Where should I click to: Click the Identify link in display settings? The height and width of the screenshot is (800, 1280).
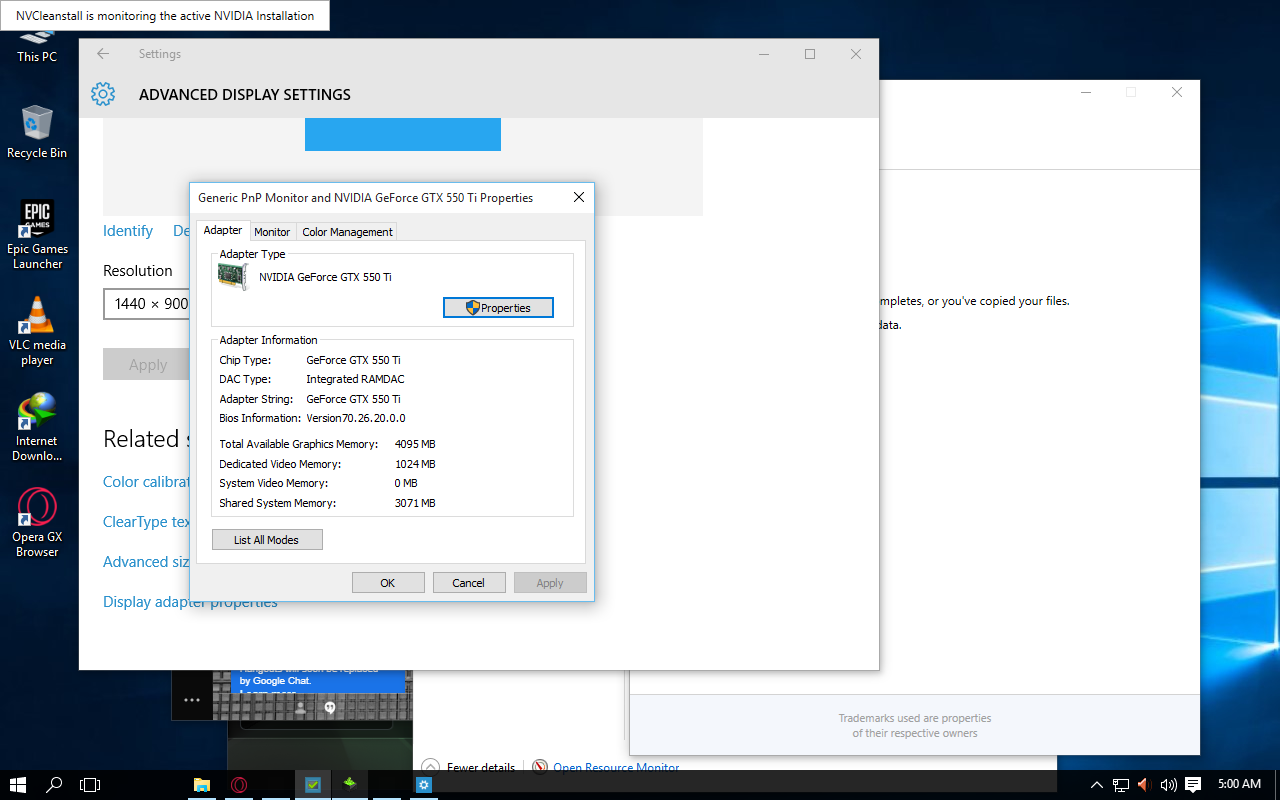tap(128, 231)
